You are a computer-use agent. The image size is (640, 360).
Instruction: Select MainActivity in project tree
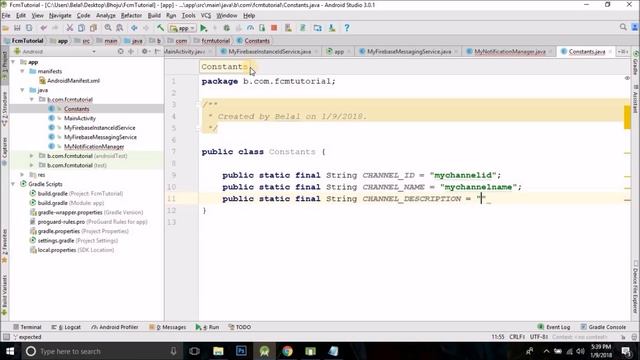point(80,118)
